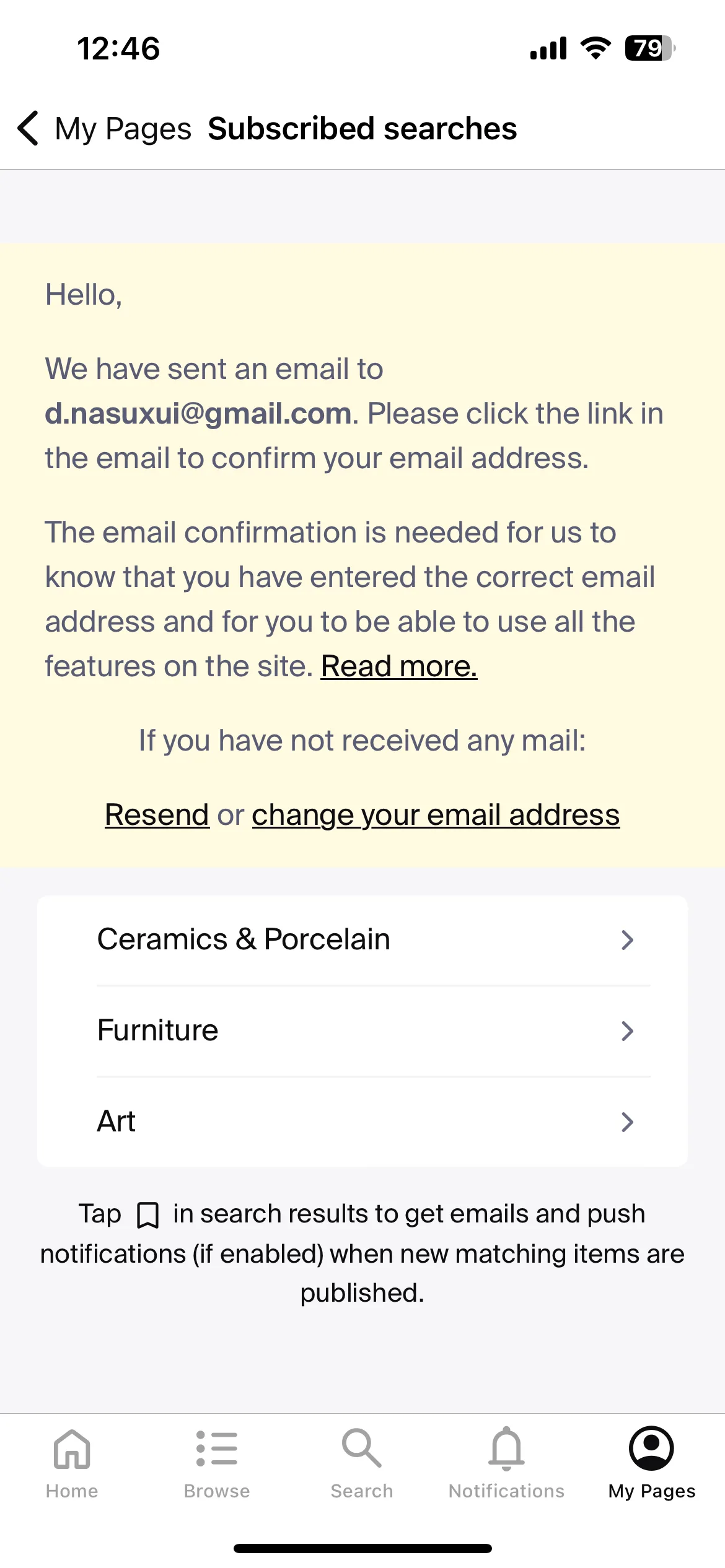Go back to My Pages label
This screenshot has height=1568, width=725.
123,129
